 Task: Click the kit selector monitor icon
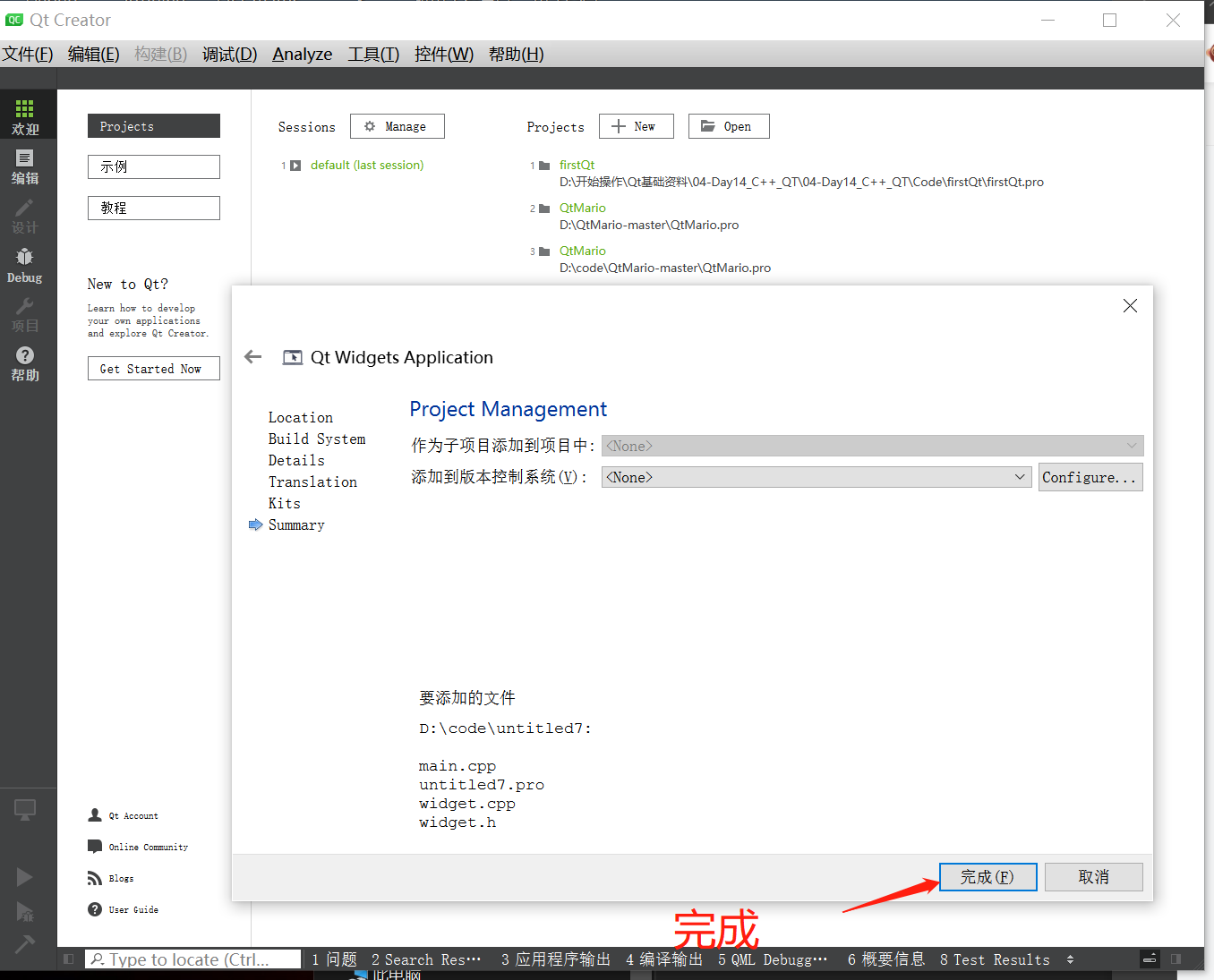[25, 810]
